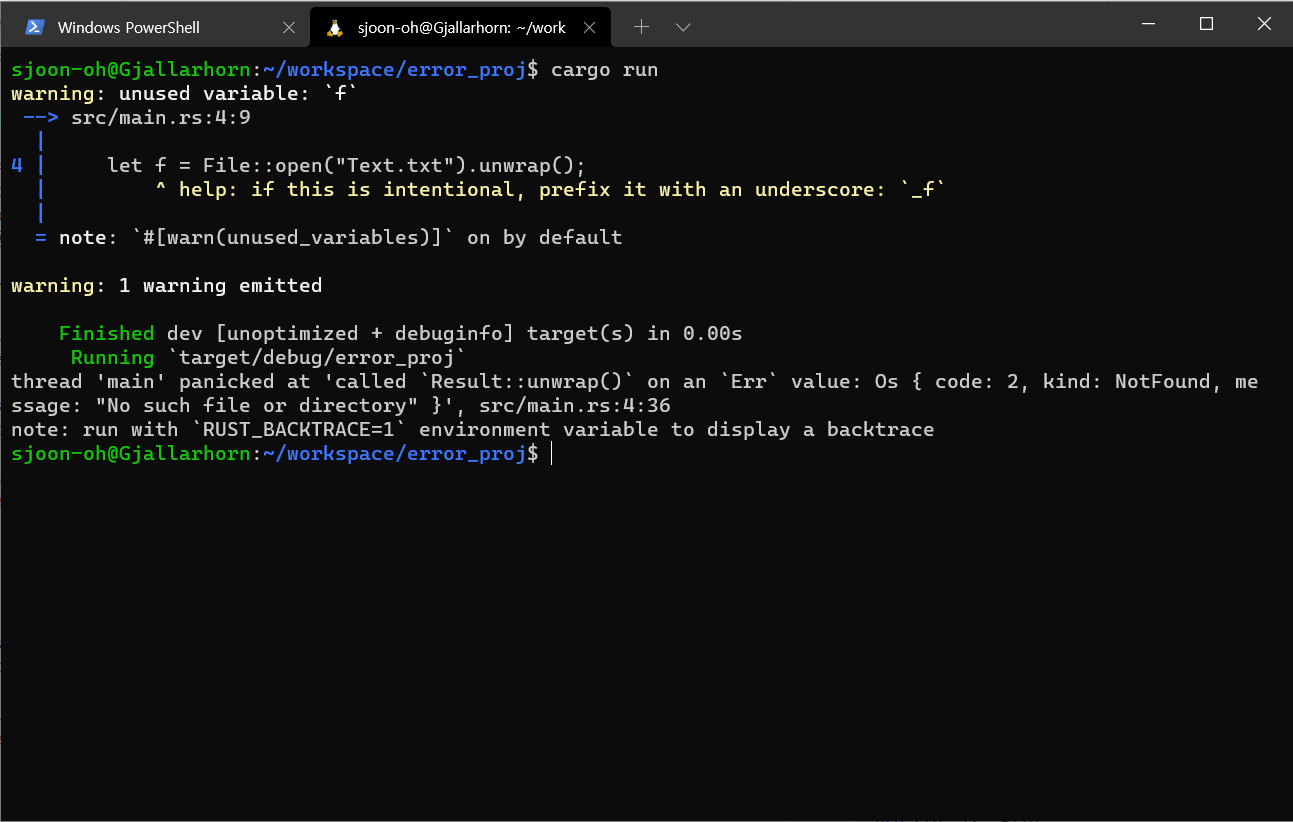Click the 'src/main.rs:4:9' location text
This screenshot has width=1293, height=822.
coord(161,118)
